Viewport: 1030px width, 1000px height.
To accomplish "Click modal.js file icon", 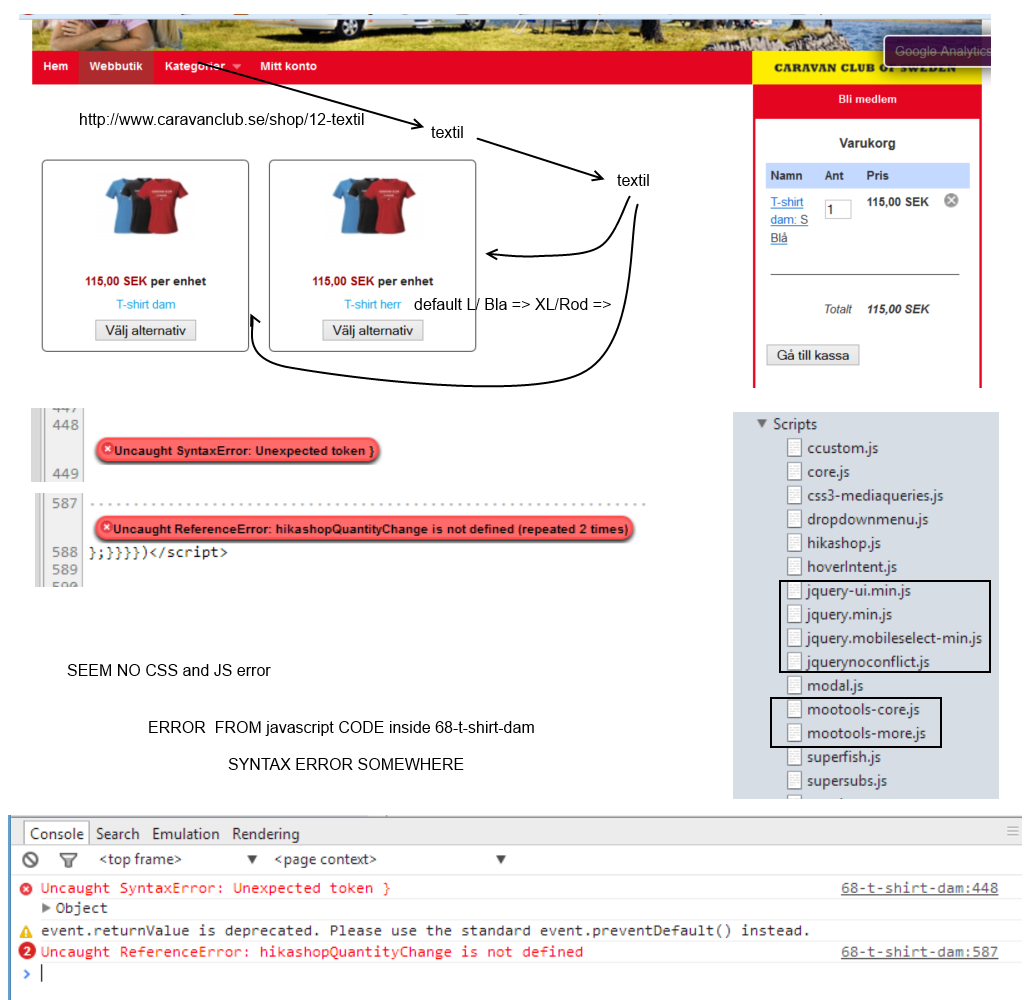I will point(794,685).
